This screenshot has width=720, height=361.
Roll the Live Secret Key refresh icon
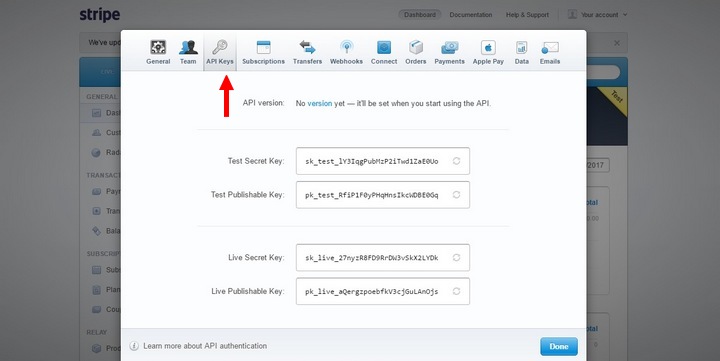point(456,258)
